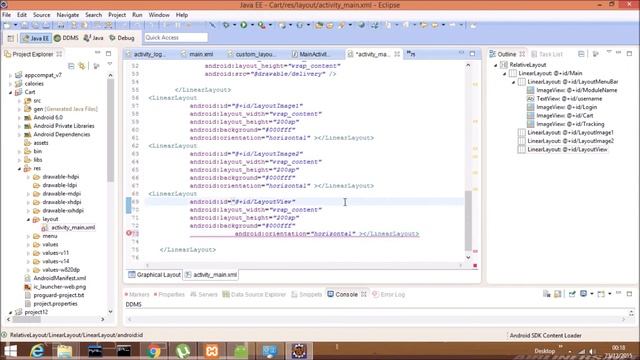Switch to the Java EE perspective
Image resolution: width=640 pixels, height=360 pixels.
[36, 38]
